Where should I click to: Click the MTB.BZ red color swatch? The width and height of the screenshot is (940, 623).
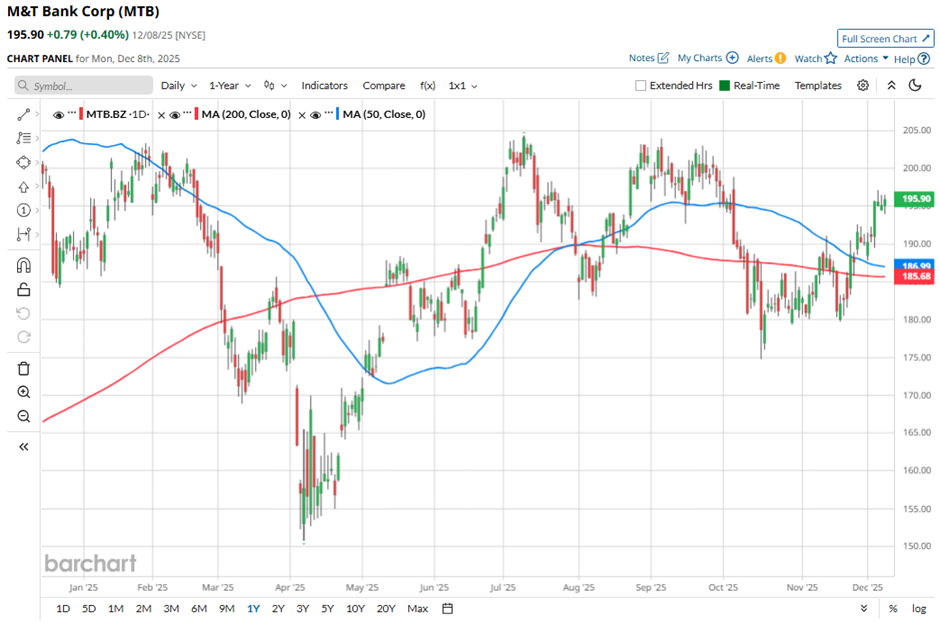click(x=81, y=114)
